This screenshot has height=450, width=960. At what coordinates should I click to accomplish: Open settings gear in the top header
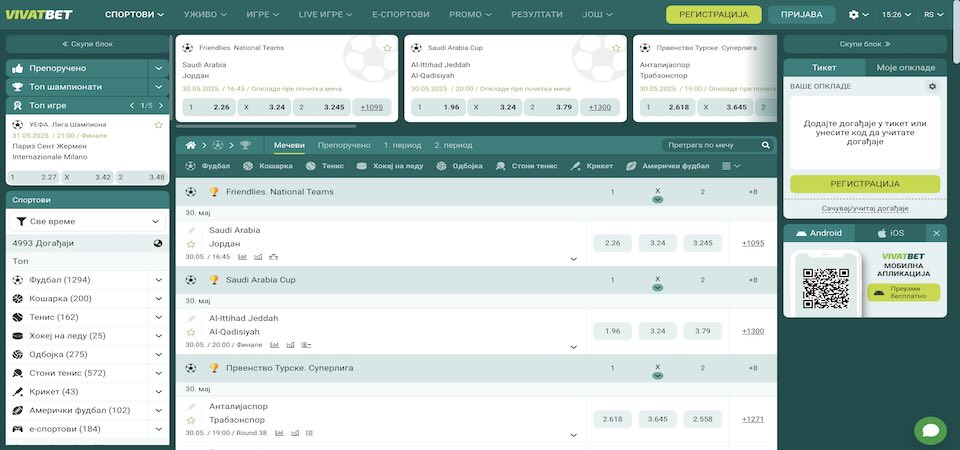[x=853, y=15]
